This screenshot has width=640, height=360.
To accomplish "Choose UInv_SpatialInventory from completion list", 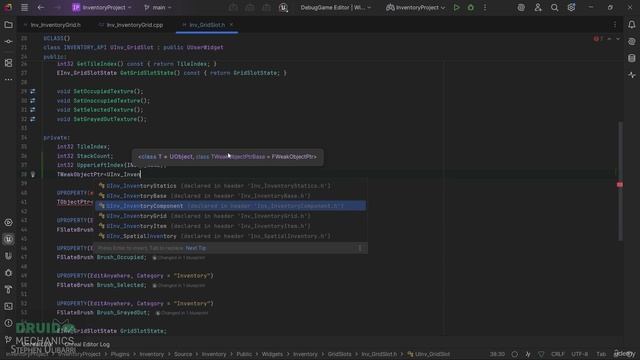I will click(x=231, y=236).
